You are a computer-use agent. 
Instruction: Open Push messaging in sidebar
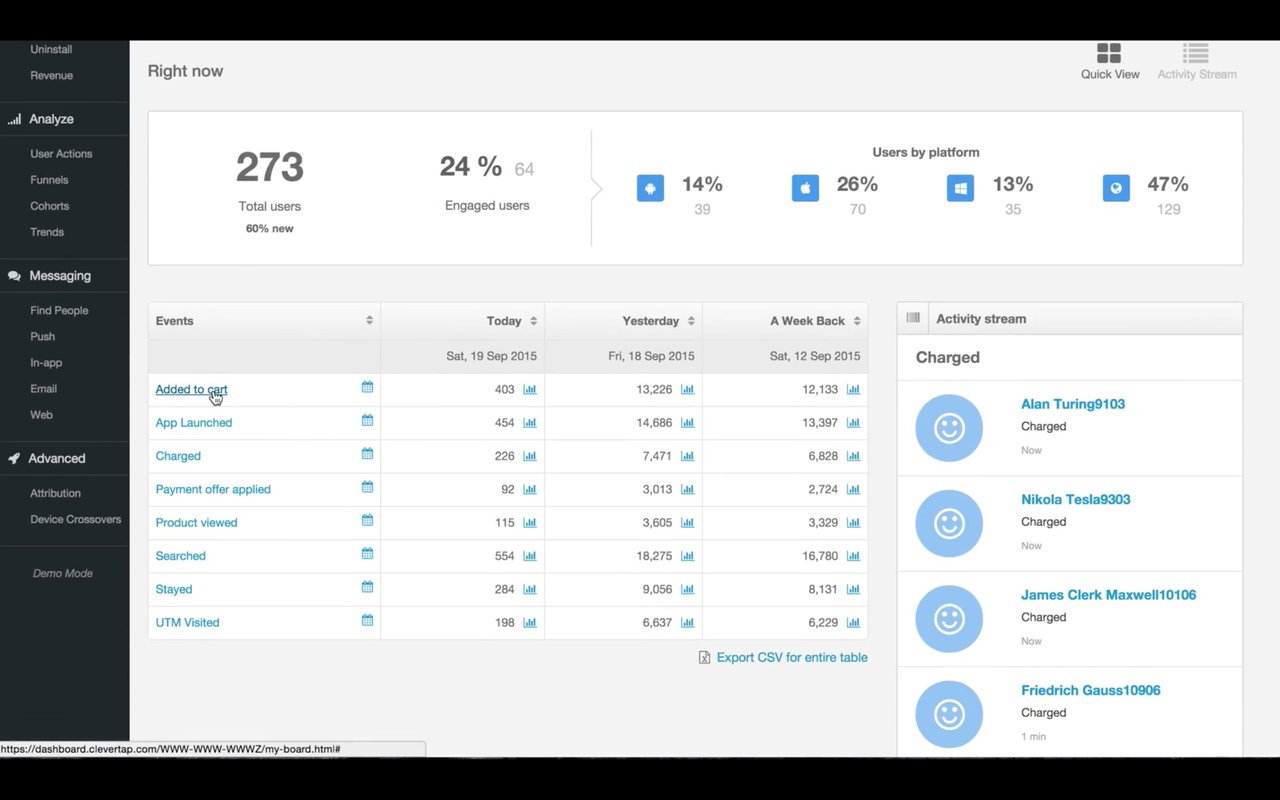(42, 337)
